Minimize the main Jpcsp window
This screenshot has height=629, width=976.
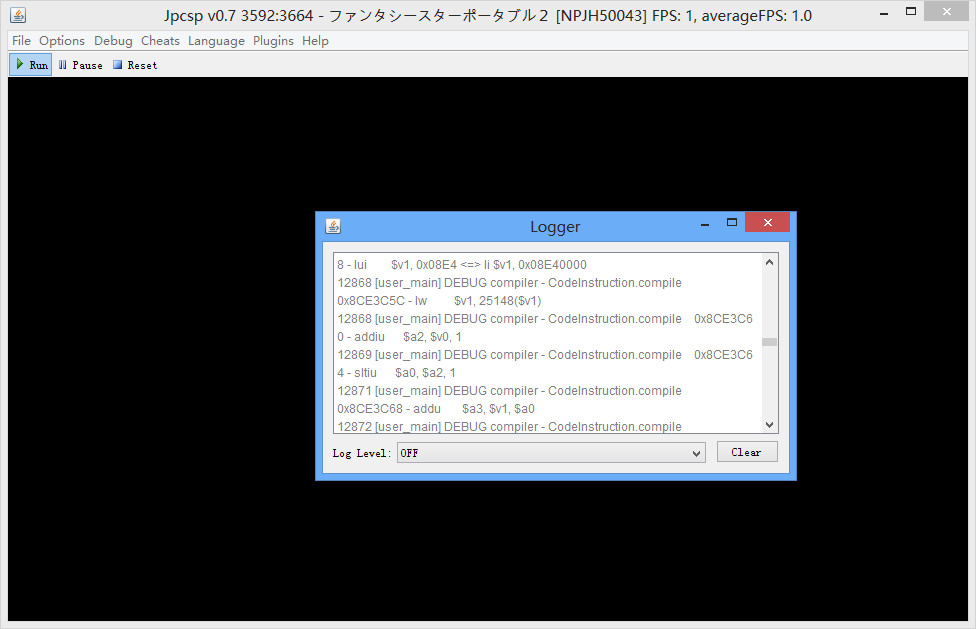pos(884,15)
